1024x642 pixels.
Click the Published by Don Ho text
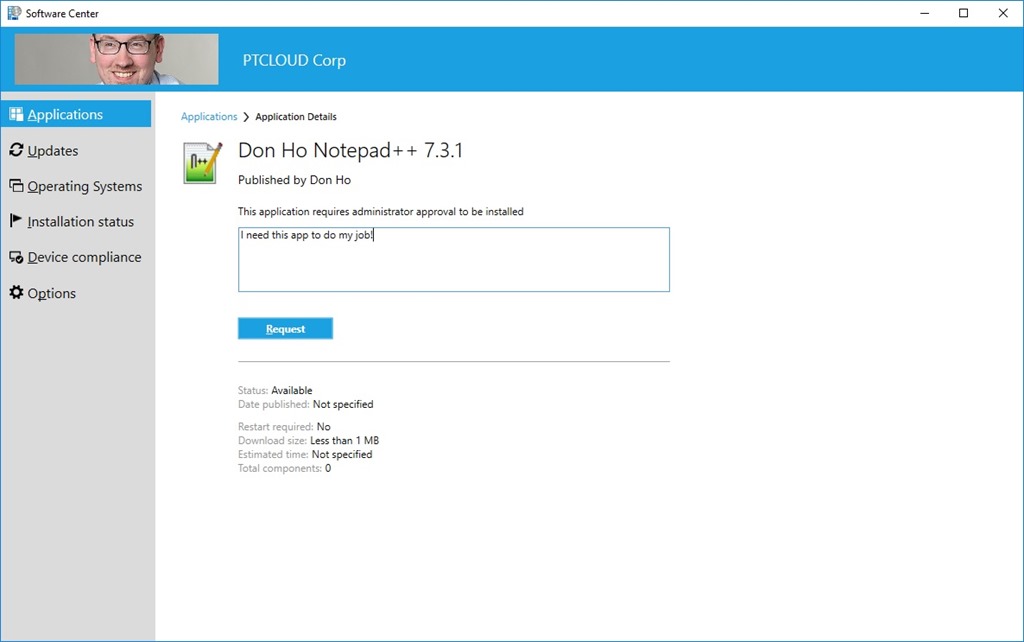[x=295, y=180]
